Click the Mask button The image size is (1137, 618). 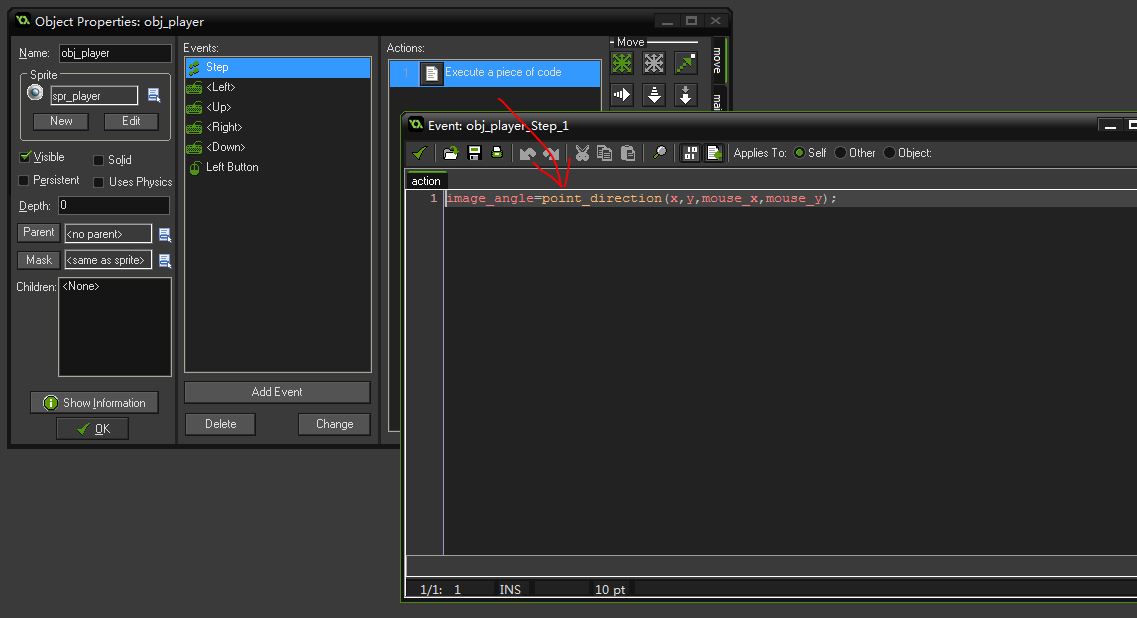(38, 260)
